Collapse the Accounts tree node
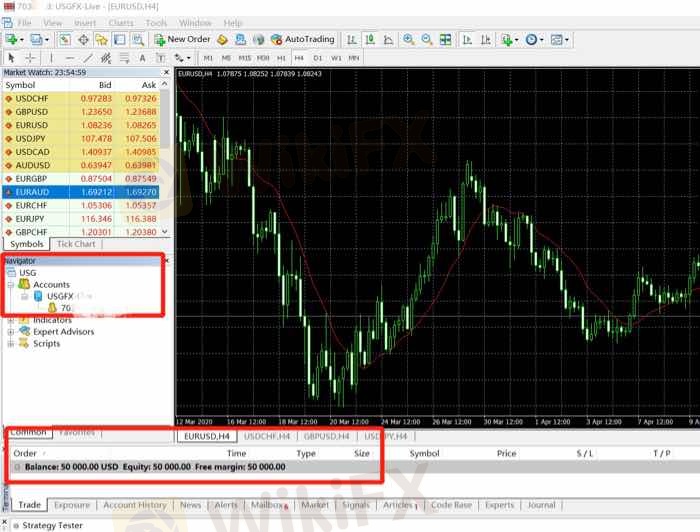This screenshot has width=700, height=532. coord(11,285)
